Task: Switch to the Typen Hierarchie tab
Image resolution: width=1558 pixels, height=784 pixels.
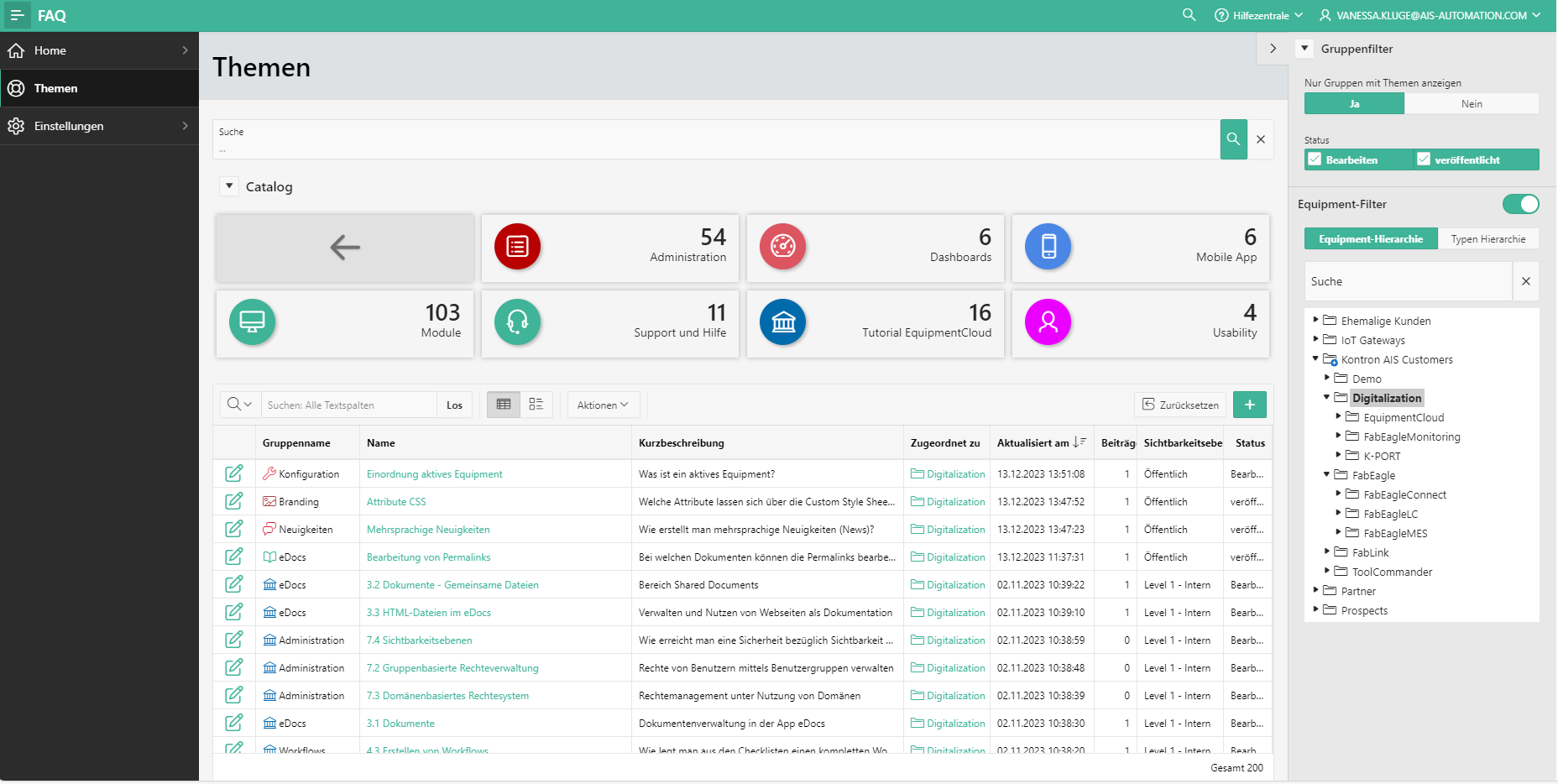Action: 1488,239
